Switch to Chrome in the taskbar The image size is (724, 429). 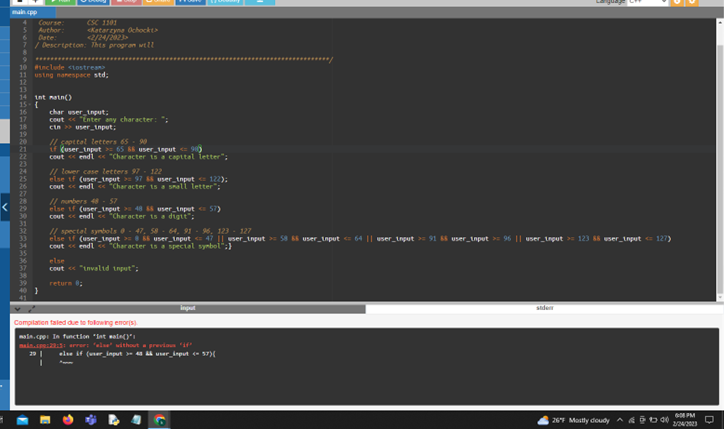click(x=159, y=420)
